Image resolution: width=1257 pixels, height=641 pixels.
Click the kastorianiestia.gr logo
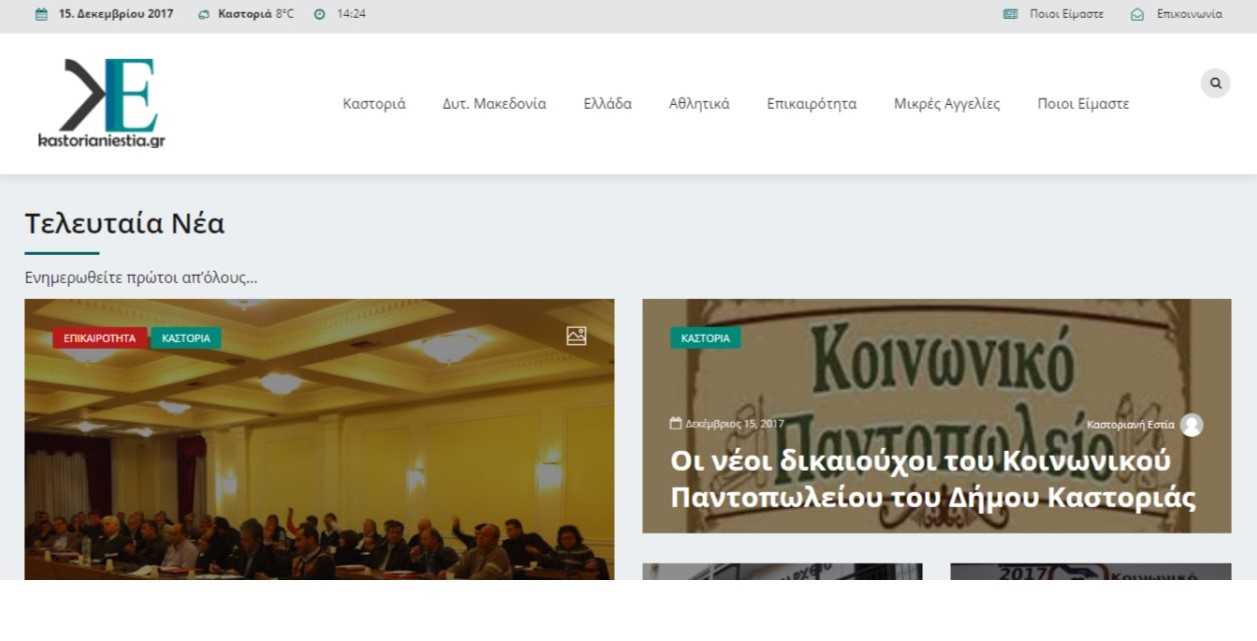tap(102, 103)
